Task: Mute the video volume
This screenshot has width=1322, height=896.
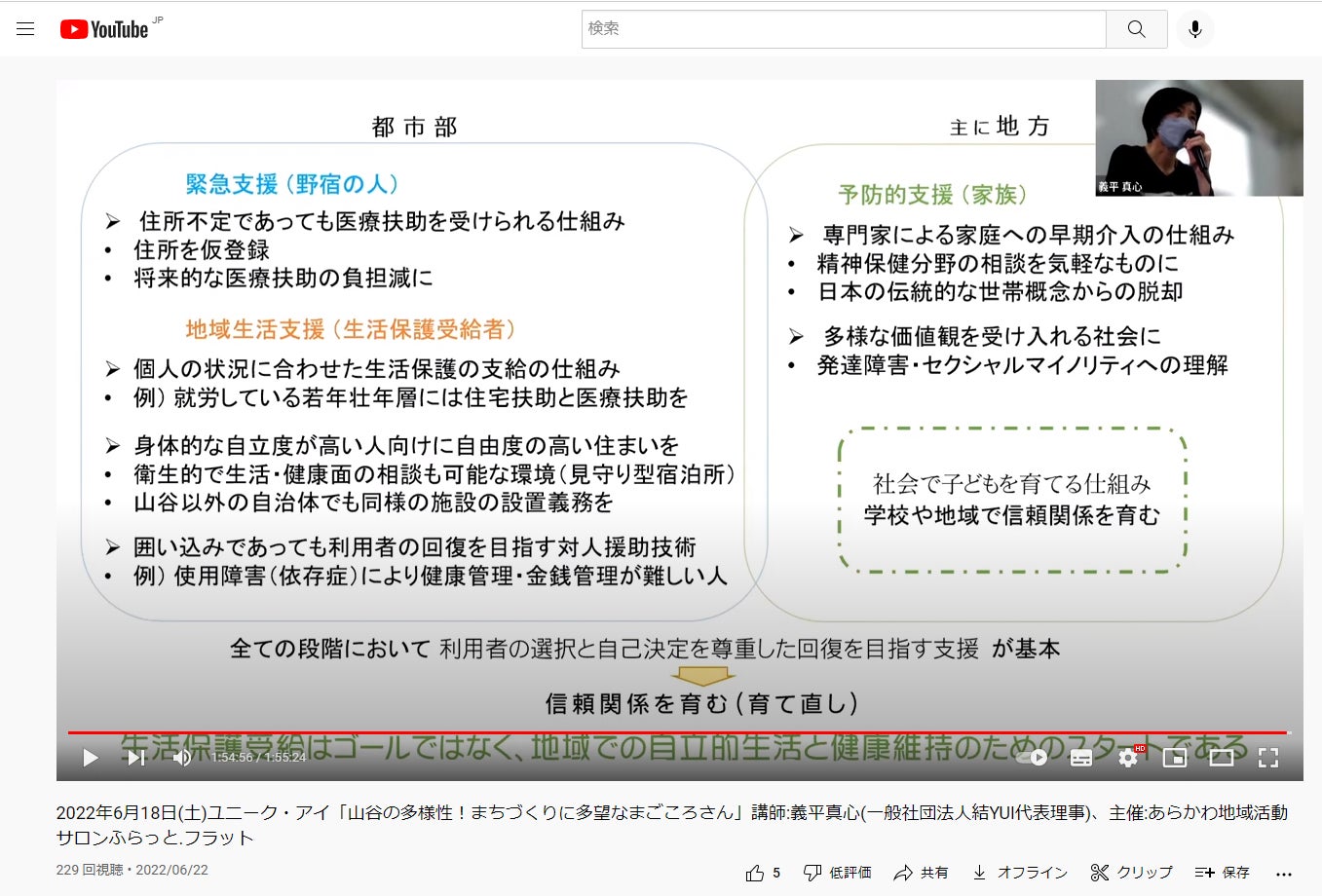Action: point(182,757)
